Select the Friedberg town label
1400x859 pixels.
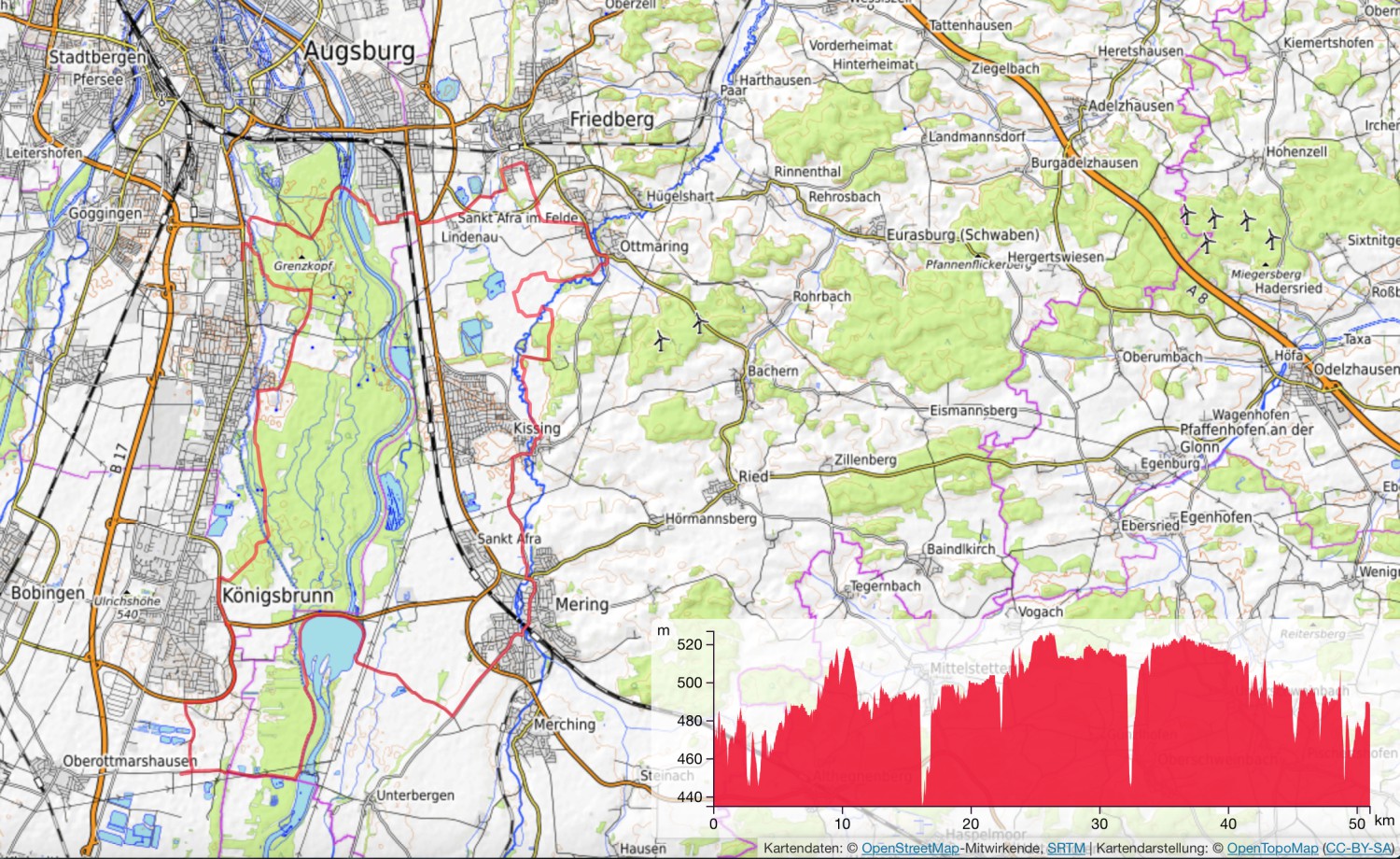[611, 120]
